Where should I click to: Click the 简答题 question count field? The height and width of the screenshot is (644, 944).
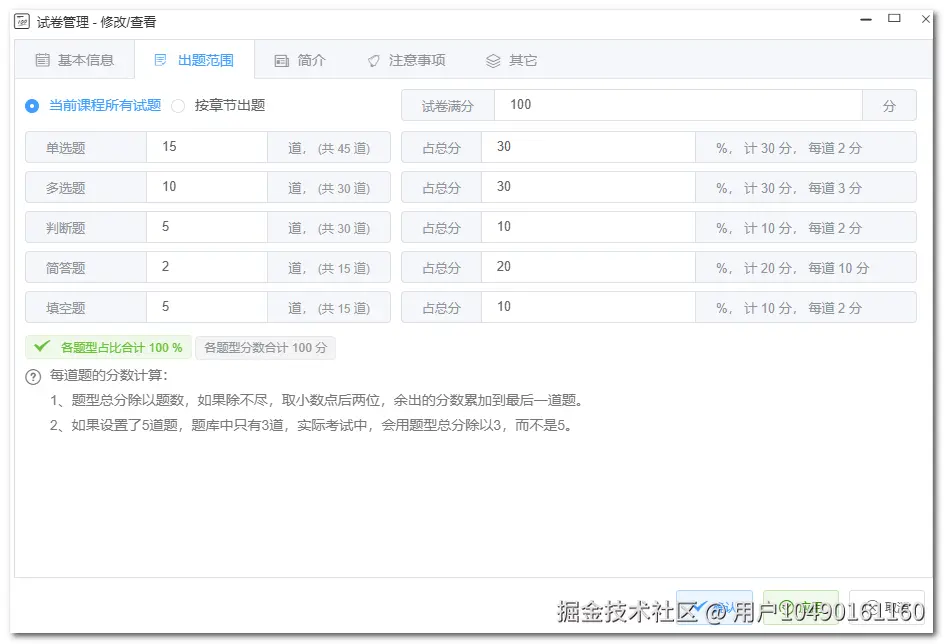(206, 267)
